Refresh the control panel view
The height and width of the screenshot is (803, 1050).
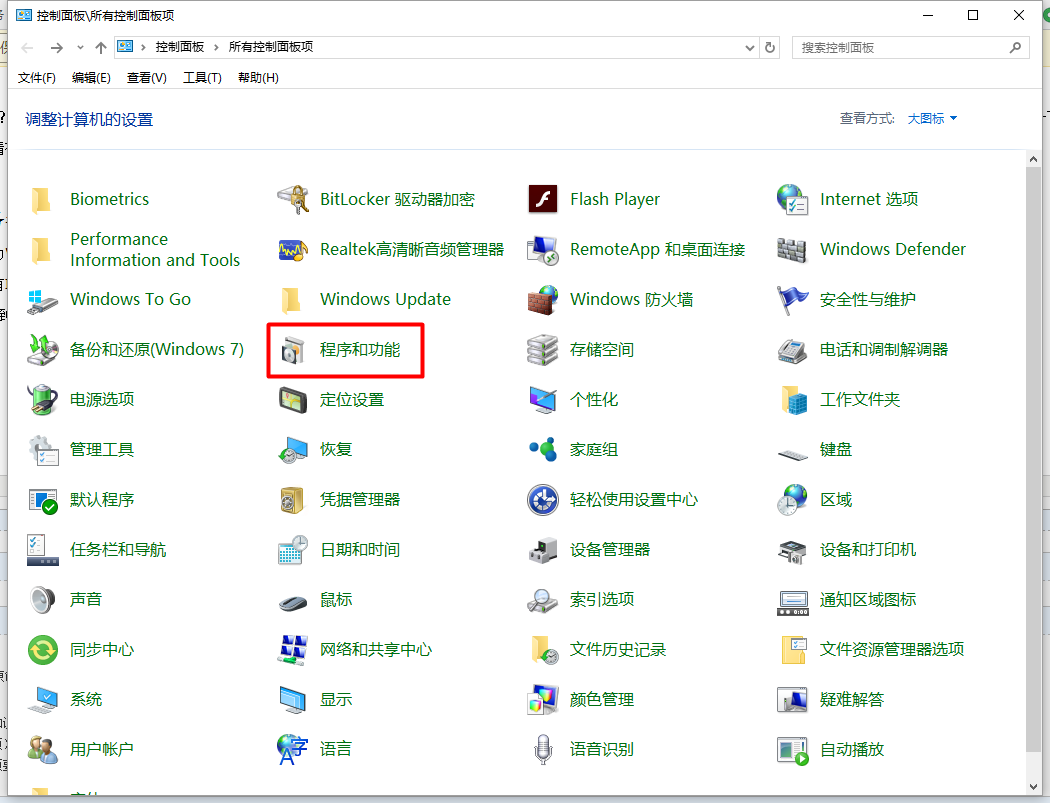(770, 48)
